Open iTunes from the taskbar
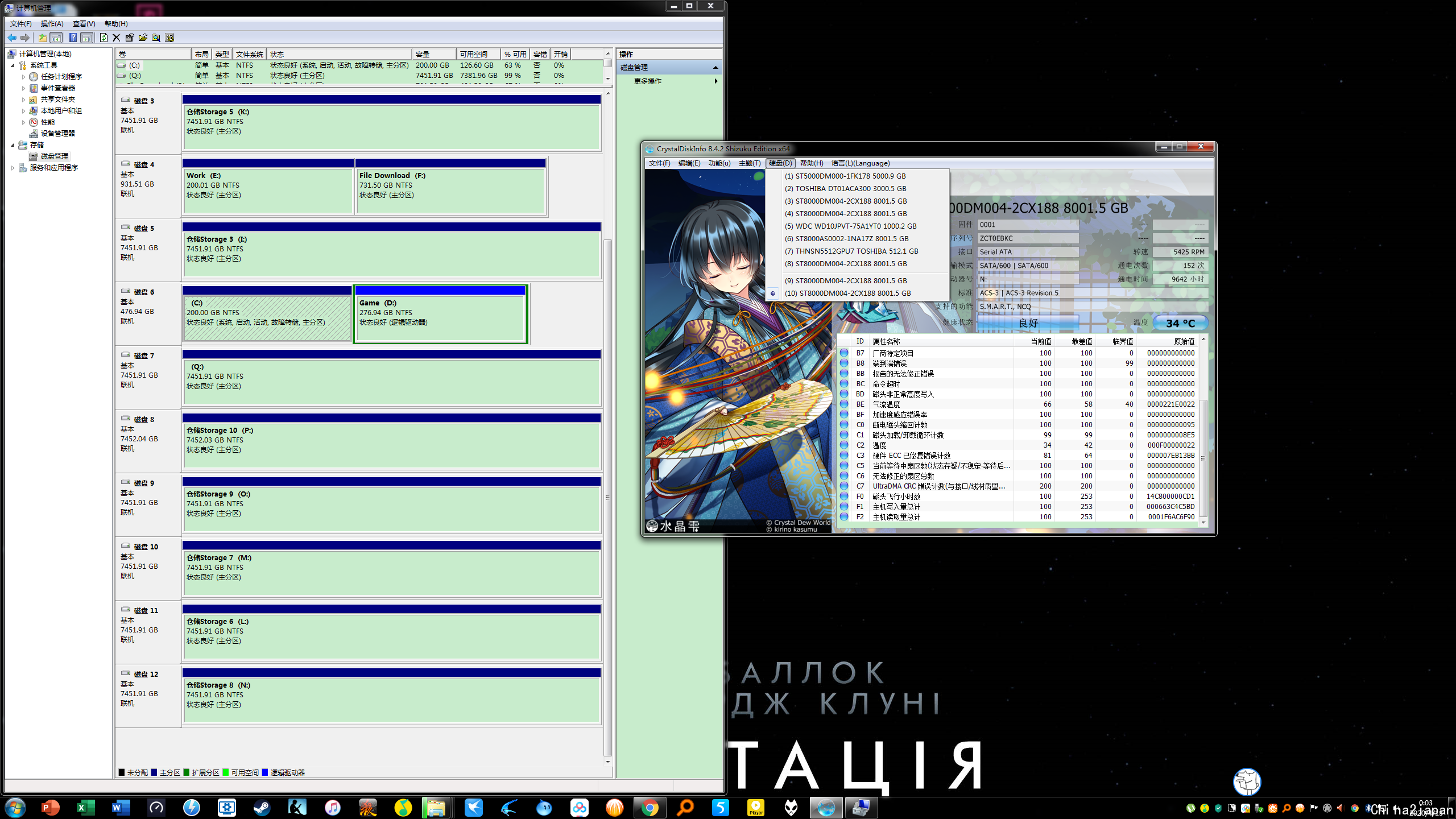The height and width of the screenshot is (819, 1456). (x=333, y=808)
